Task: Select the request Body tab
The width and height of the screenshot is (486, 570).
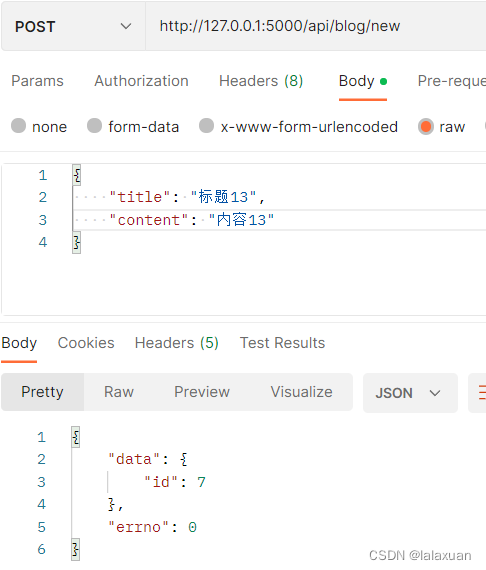Action: click(362, 81)
